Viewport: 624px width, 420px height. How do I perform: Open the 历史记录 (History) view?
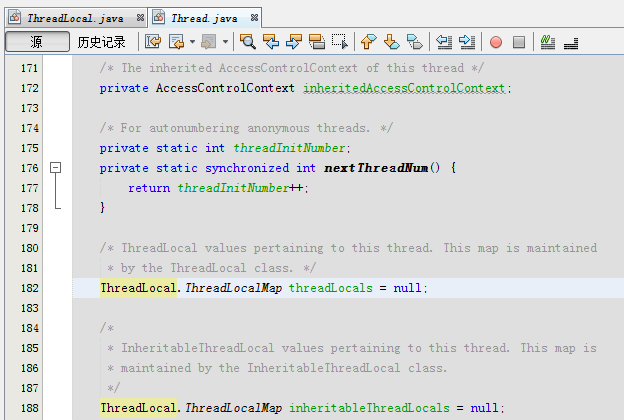point(101,42)
